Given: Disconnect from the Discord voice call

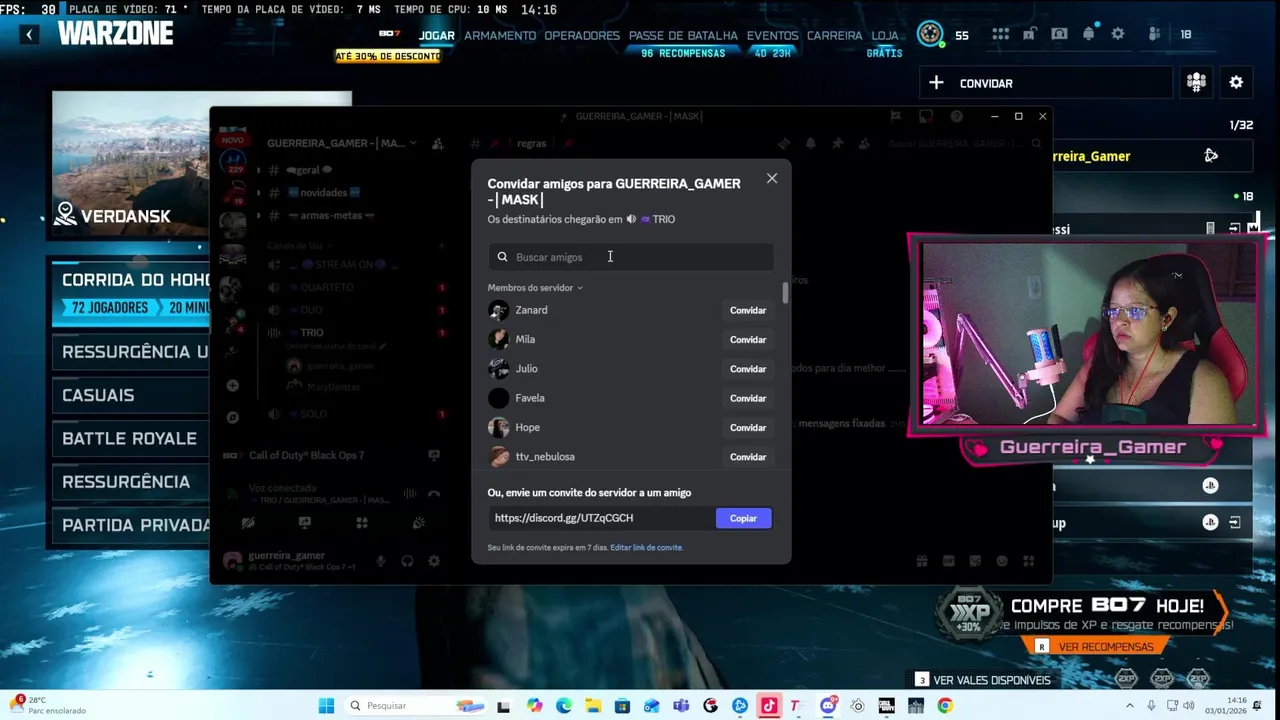Looking at the screenshot, I should [x=434, y=494].
